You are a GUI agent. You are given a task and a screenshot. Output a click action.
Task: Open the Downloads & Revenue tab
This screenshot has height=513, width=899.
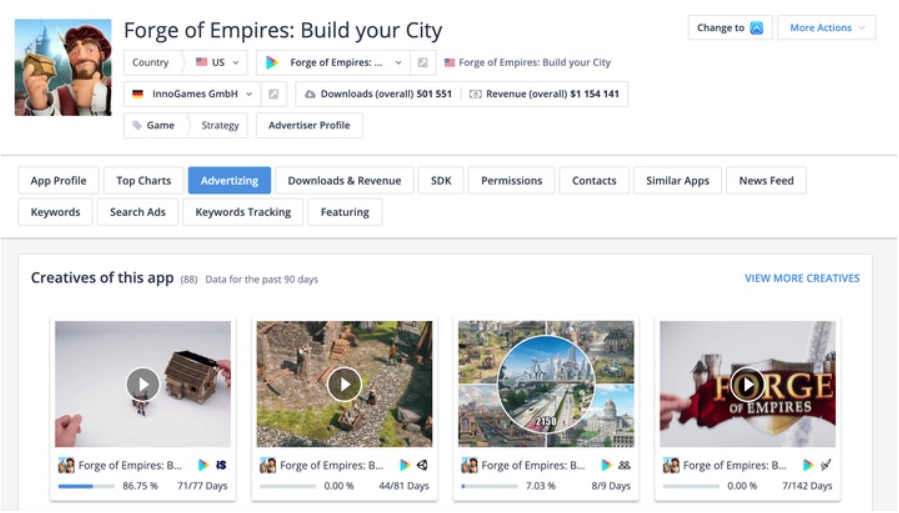pos(344,181)
